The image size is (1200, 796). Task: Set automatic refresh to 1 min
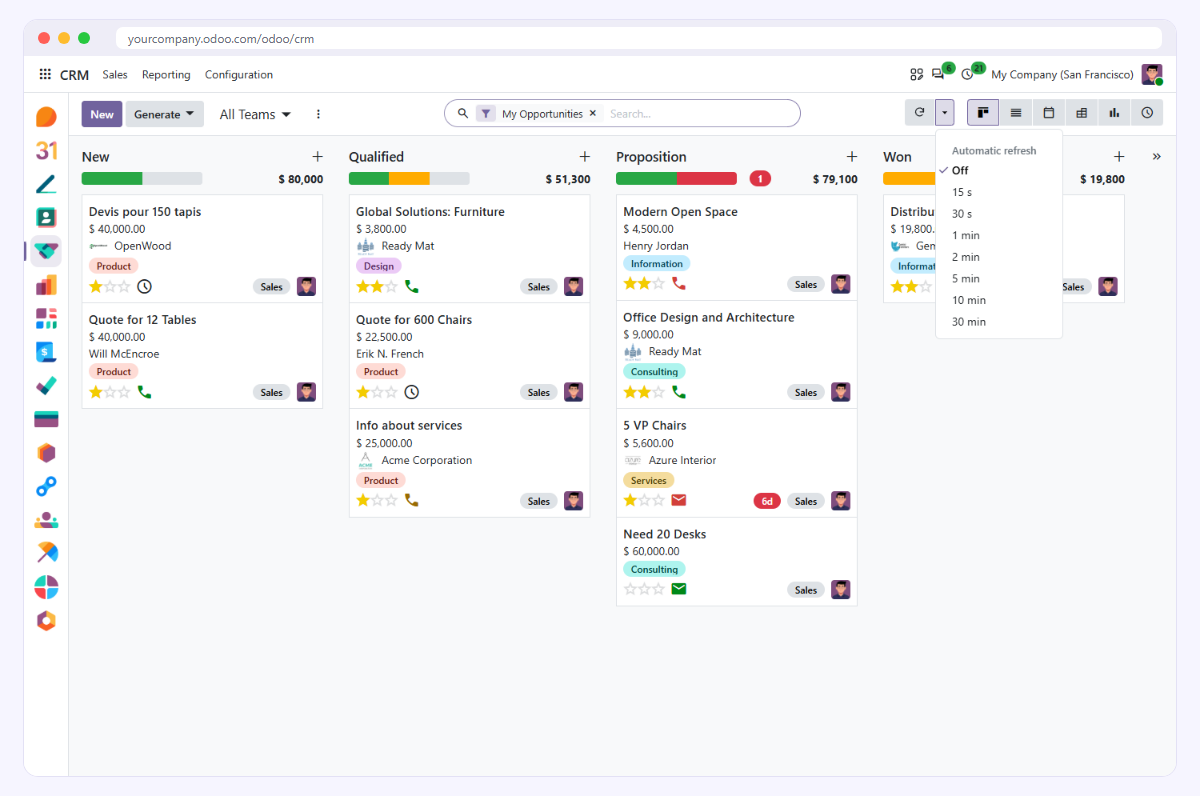999,236
